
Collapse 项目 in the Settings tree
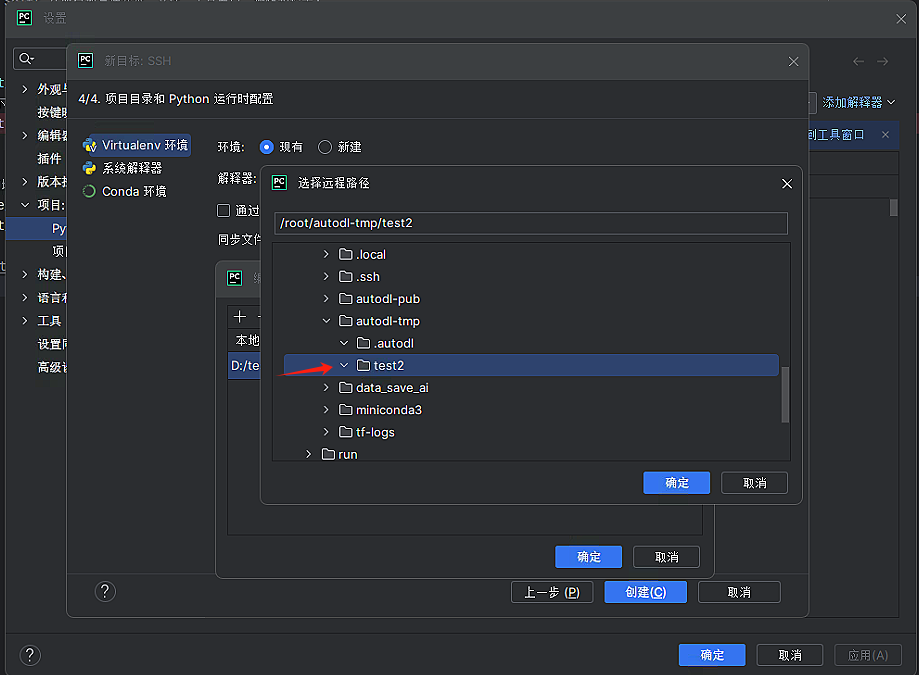pyautogui.click(x=25, y=205)
